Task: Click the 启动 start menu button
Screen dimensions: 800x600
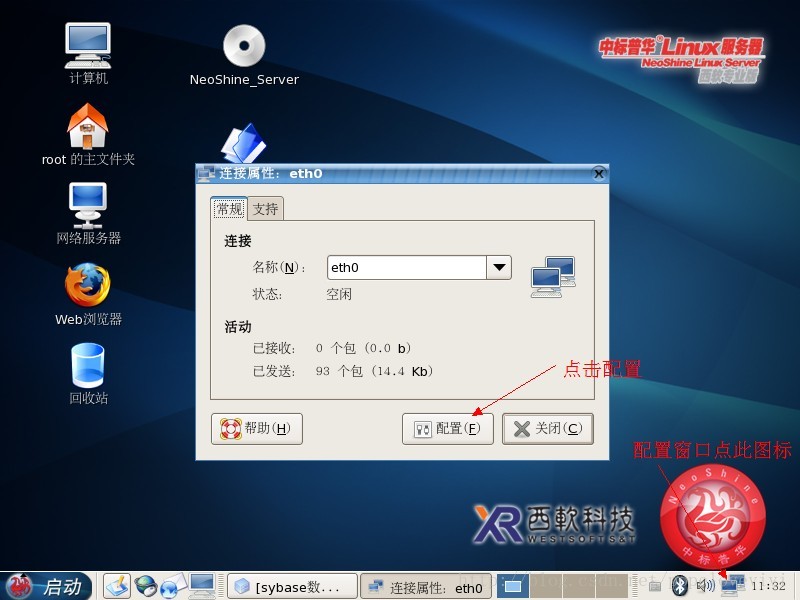Action: pyautogui.click(x=46, y=586)
